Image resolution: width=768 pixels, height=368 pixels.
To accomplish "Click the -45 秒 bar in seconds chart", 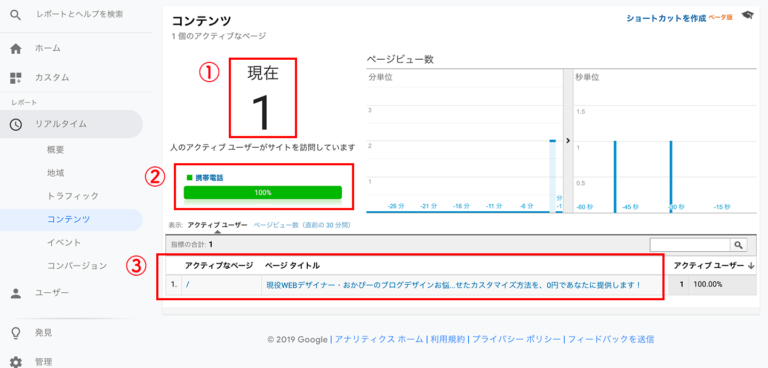I will pos(615,176).
